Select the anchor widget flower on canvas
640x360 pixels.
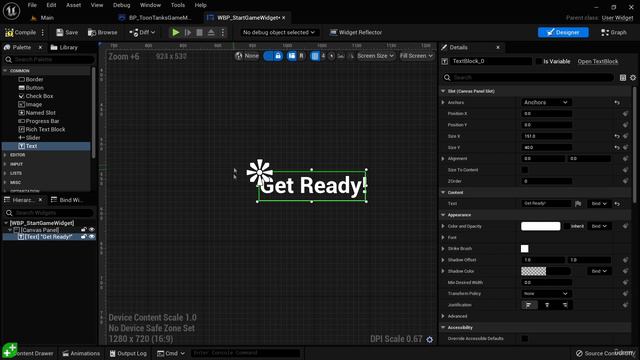[259, 173]
